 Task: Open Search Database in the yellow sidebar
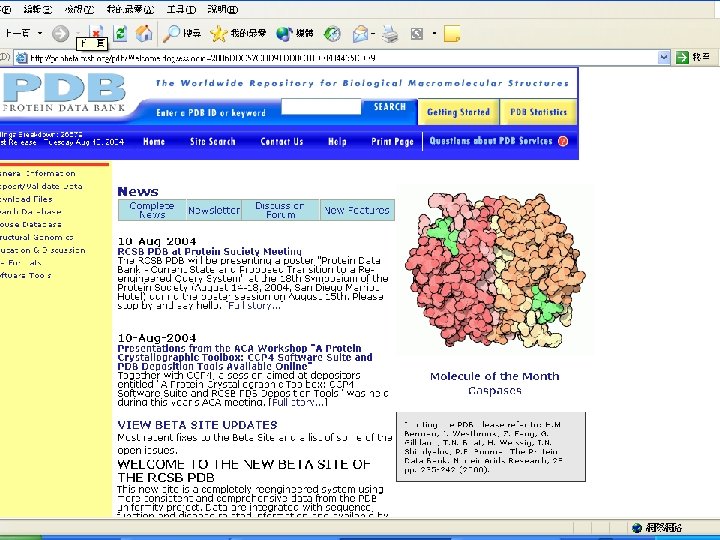tap(31, 212)
